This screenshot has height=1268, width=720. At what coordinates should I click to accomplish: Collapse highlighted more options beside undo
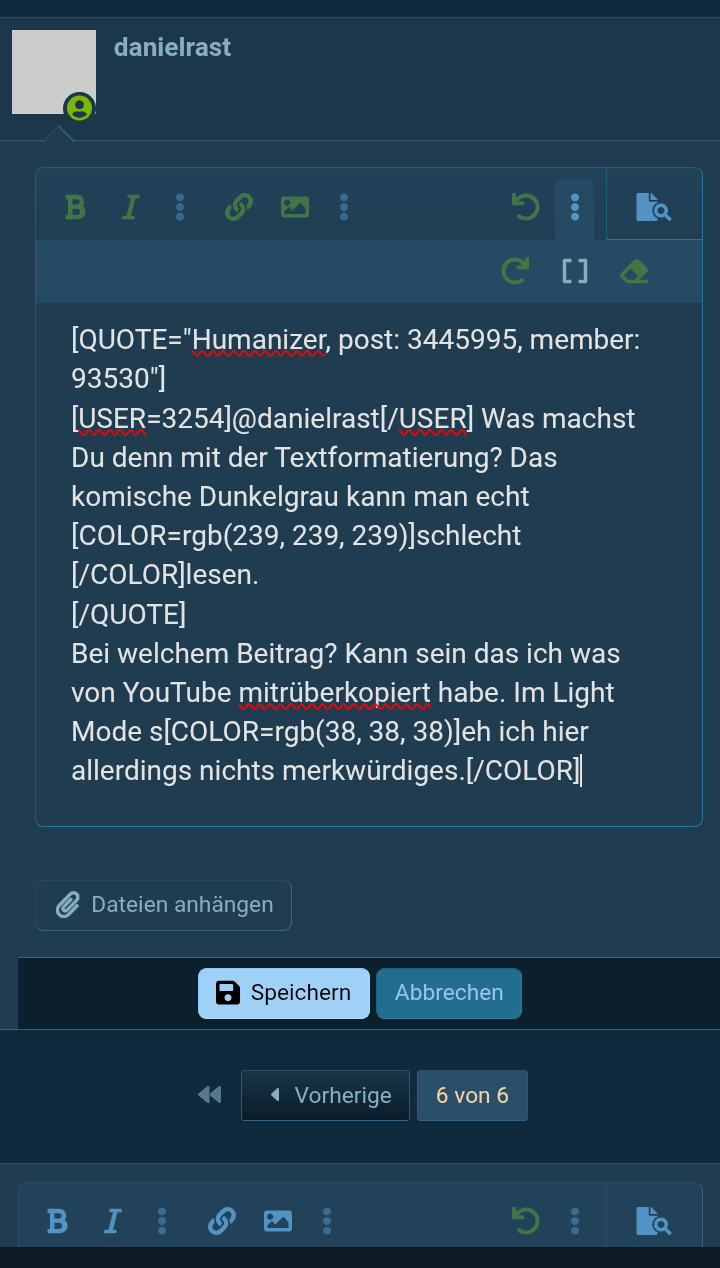click(575, 209)
